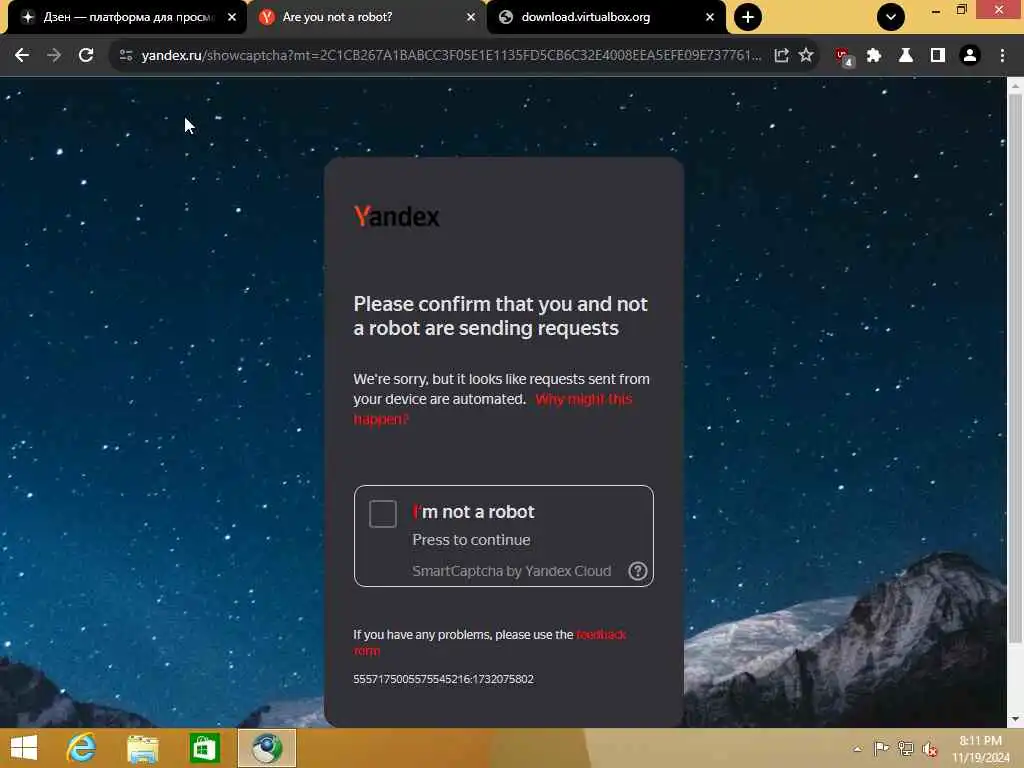
Task: Check the "I'm not a robot" checkbox
Action: tap(383, 513)
